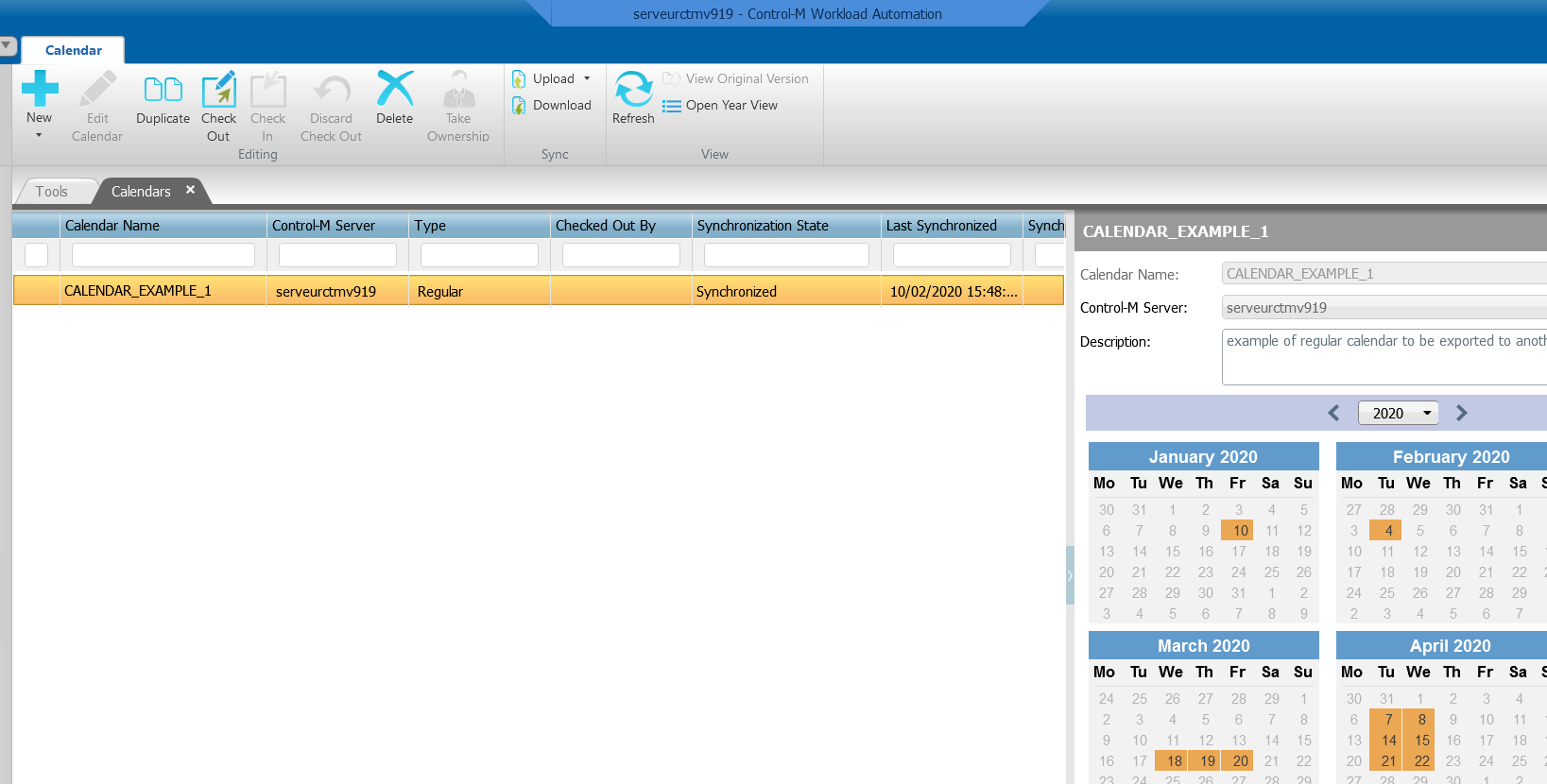Screen dimensions: 1547x784
Task: Select the CALENDAR_EXAMPLE_1 row name cell
Action: click(163, 291)
